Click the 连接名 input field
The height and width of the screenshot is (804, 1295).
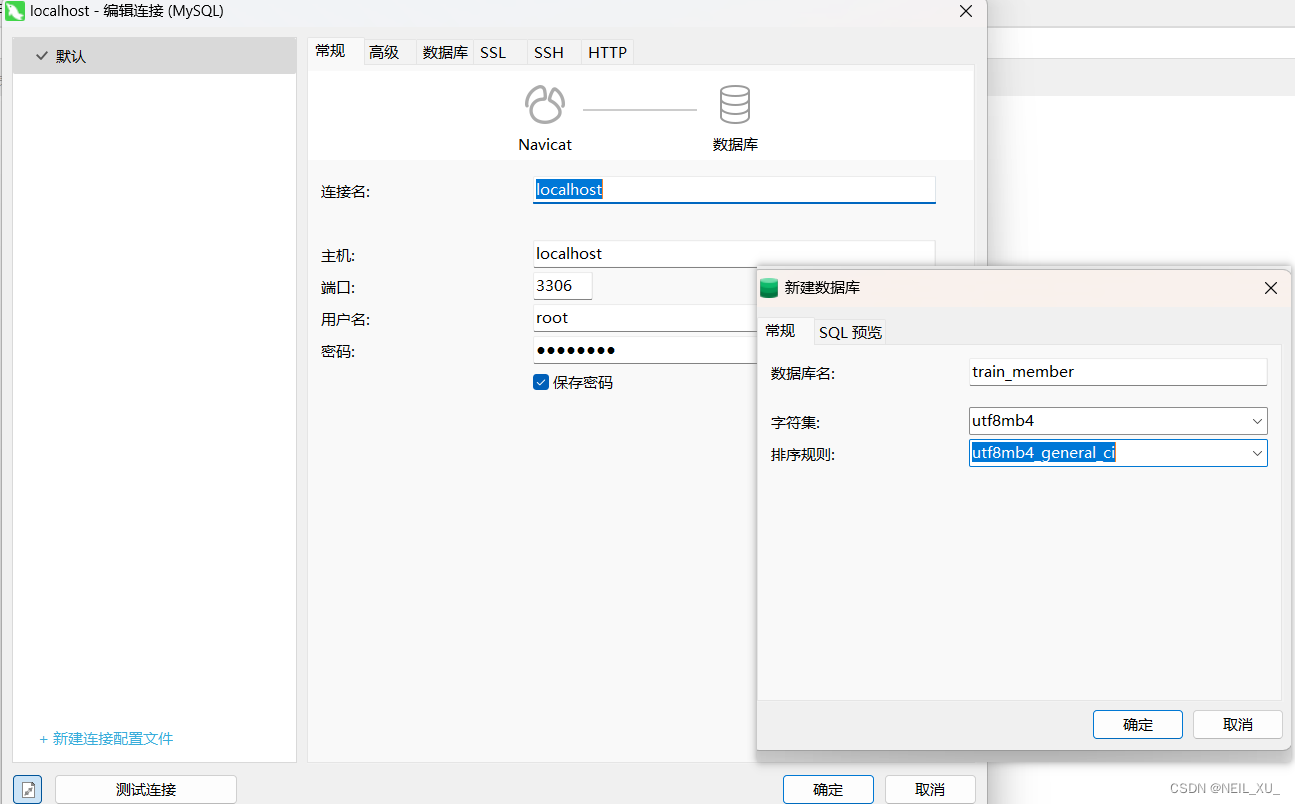tap(734, 190)
